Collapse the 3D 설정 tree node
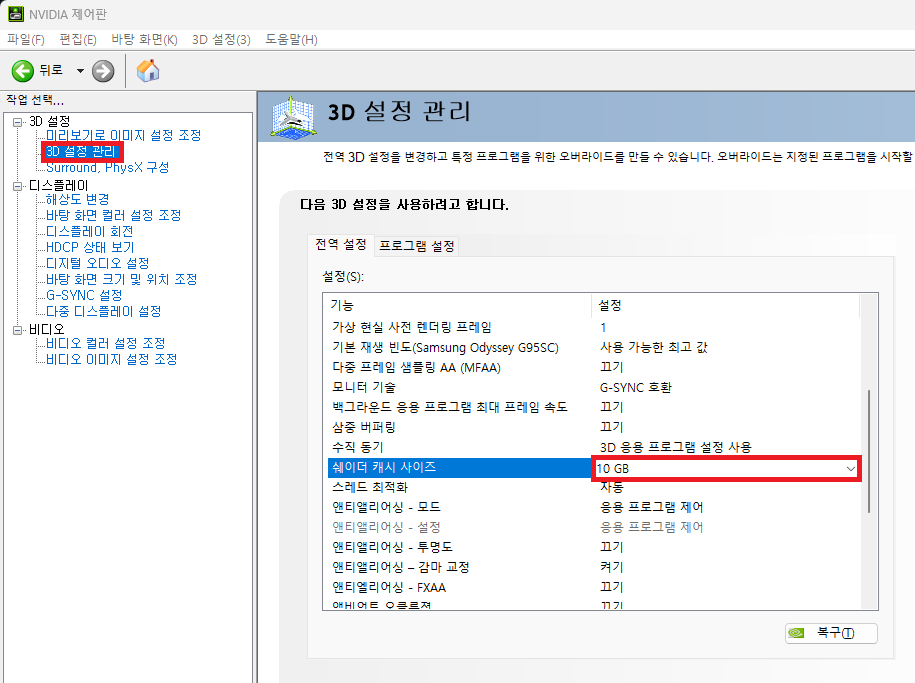The width and height of the screenshot is (915, 683). click(x=18, y=122)
